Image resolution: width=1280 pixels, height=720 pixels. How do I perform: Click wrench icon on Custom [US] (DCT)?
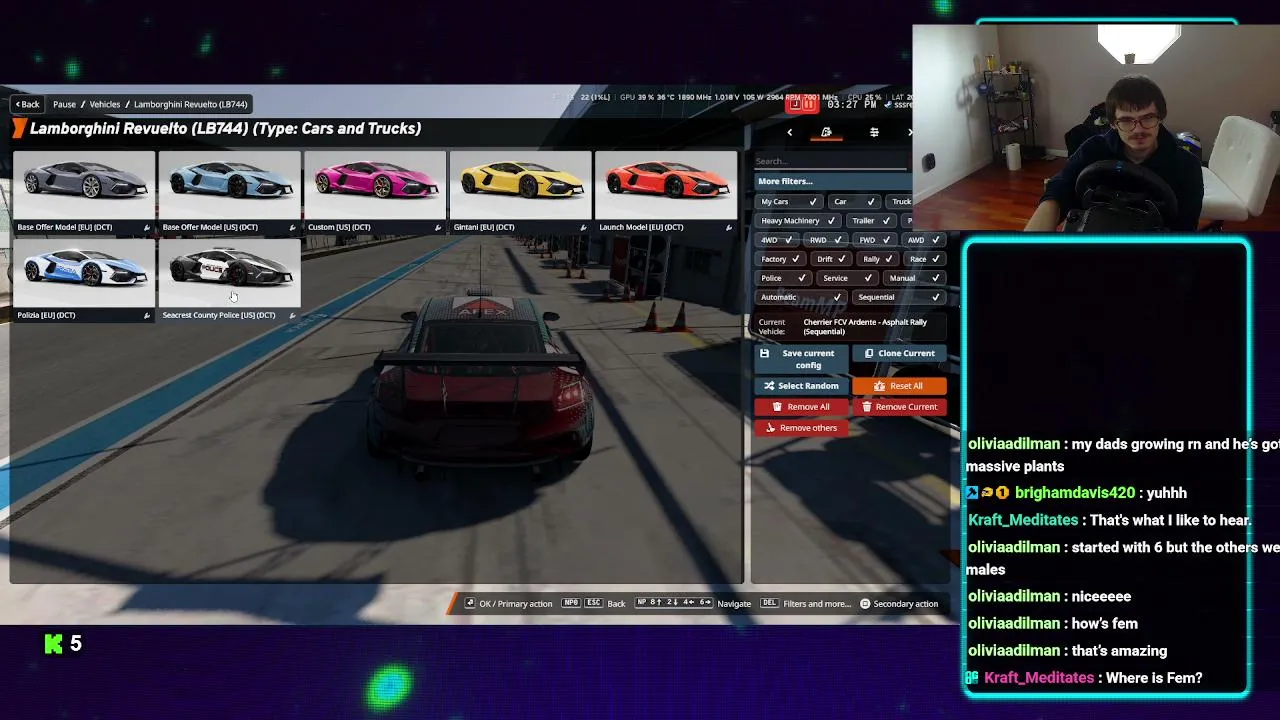coord(438,228)
